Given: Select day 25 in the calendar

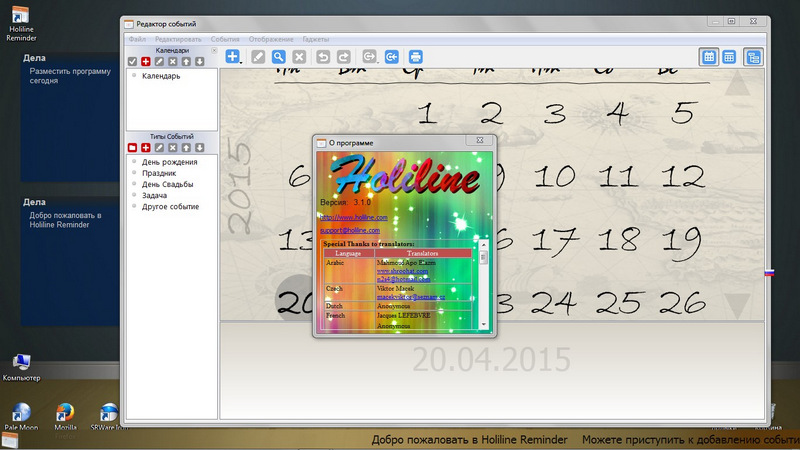Looking at the screenshot, I should pos(620,303).
